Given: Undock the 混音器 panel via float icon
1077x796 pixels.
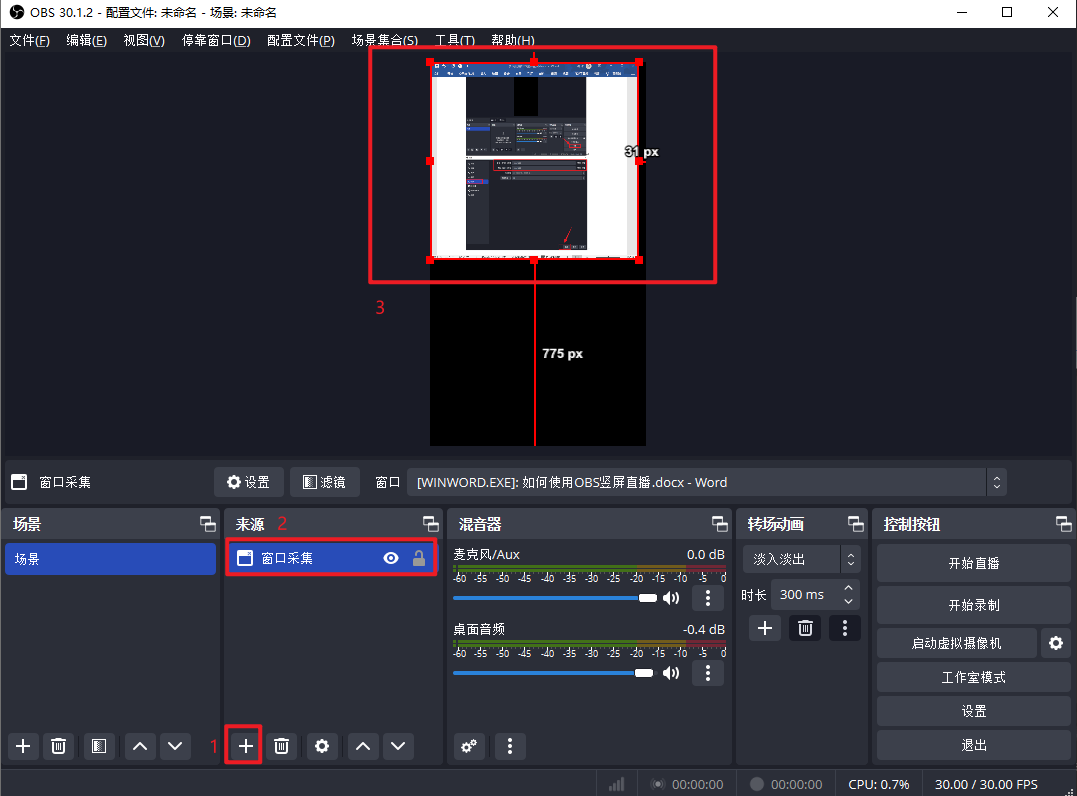Looking at the screenshot, I should pyautogui.click(x=719, y=524).
